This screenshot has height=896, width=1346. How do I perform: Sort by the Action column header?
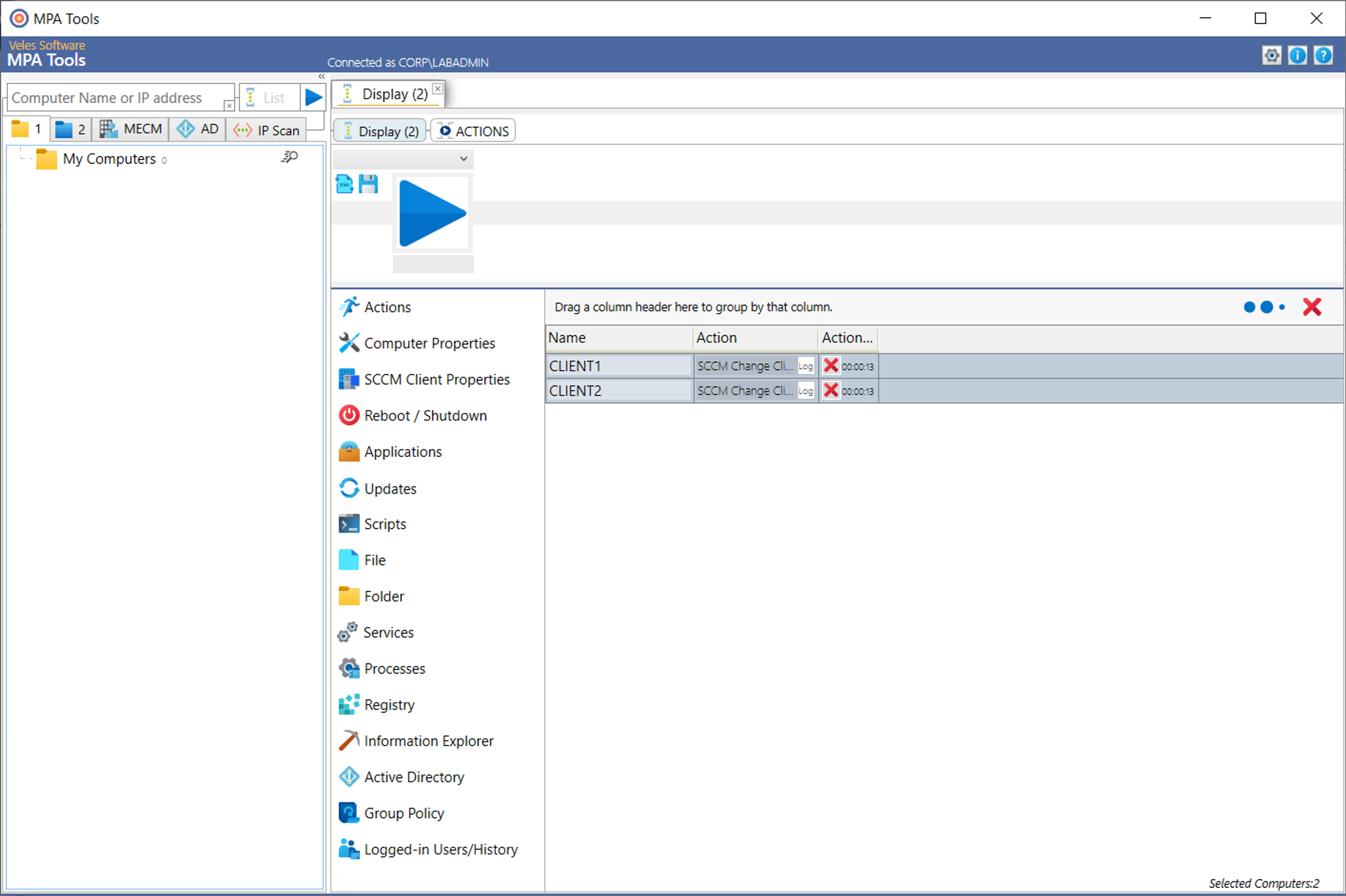pos(755,338)
